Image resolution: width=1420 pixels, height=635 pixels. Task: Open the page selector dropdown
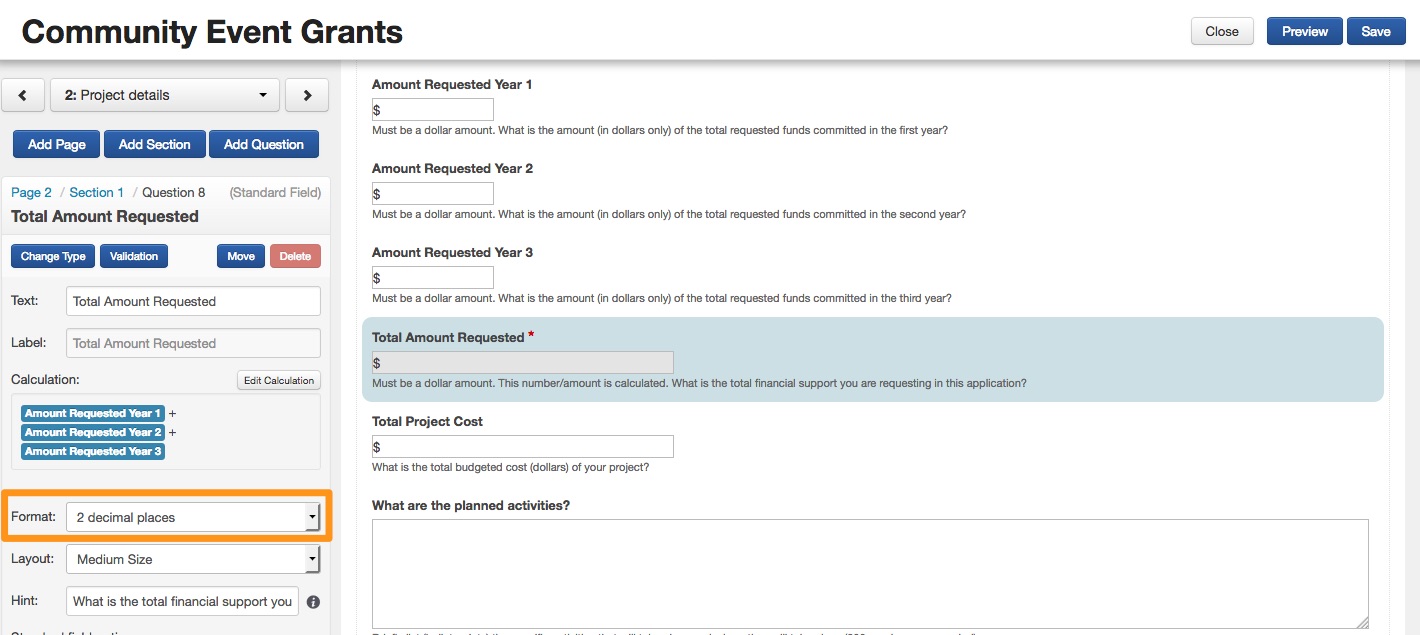point(165,95)
